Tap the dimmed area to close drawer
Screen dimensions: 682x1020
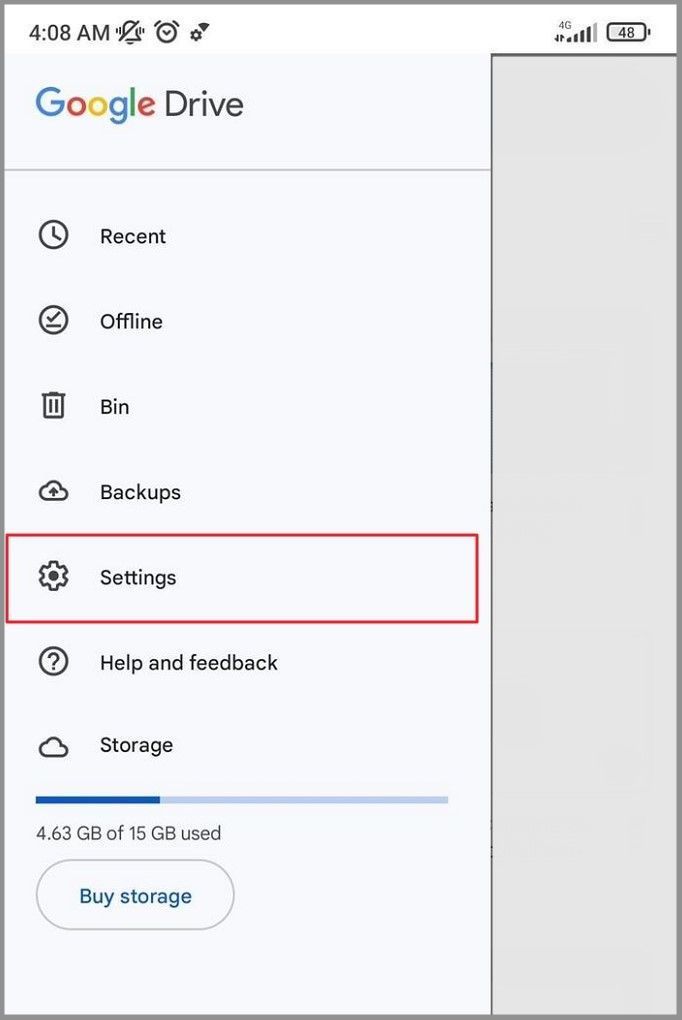coord(585,500)
